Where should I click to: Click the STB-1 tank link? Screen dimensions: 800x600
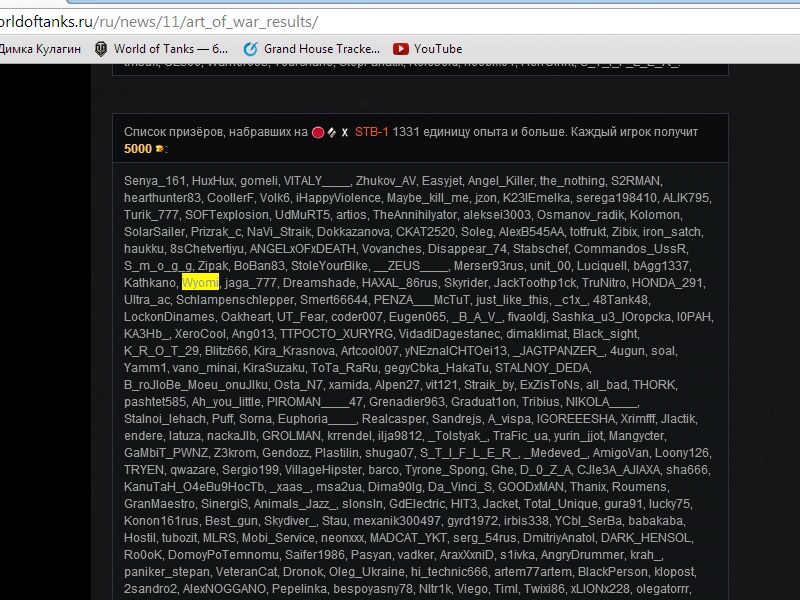click(371, 132)
